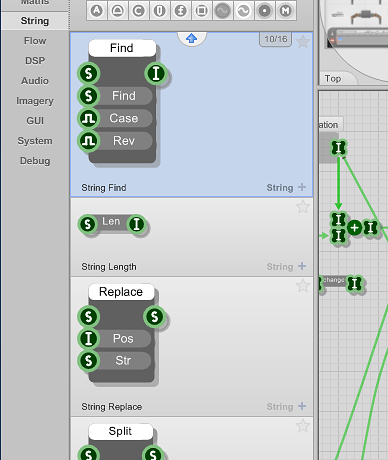Select the 'f' type filter icon
Image resolution: width=388 pixels, height=460 pixels.
click(181, 11)
